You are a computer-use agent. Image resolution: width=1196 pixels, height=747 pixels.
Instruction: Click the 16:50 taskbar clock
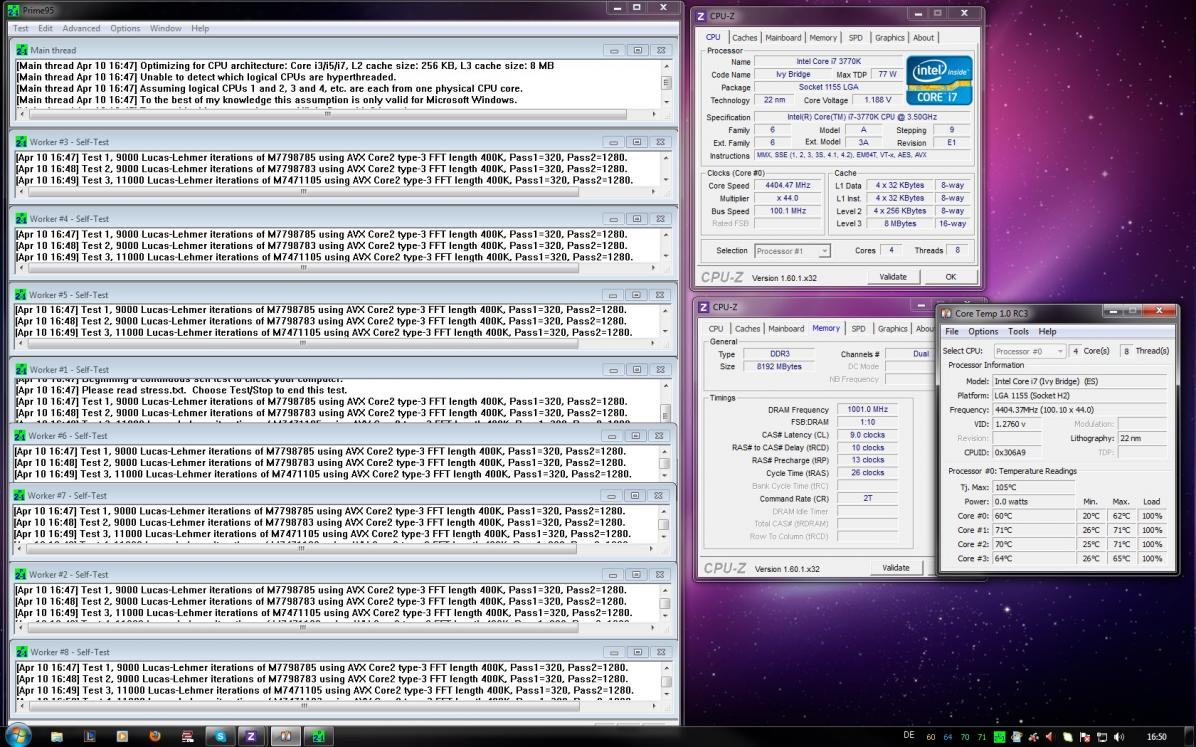1157,737
